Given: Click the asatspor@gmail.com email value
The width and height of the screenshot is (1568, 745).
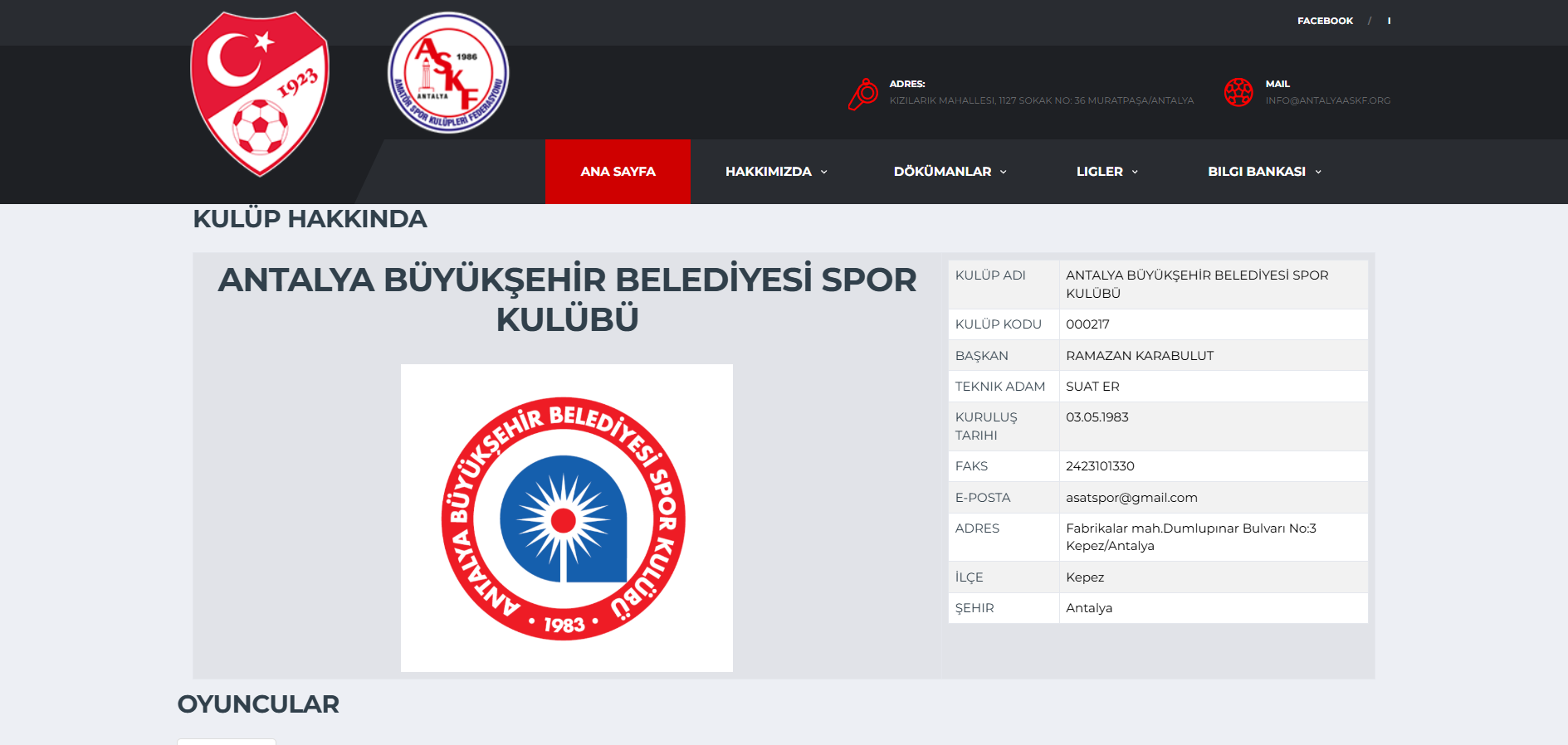Looking at the screenshot, I should click(x=1131, y=498).
